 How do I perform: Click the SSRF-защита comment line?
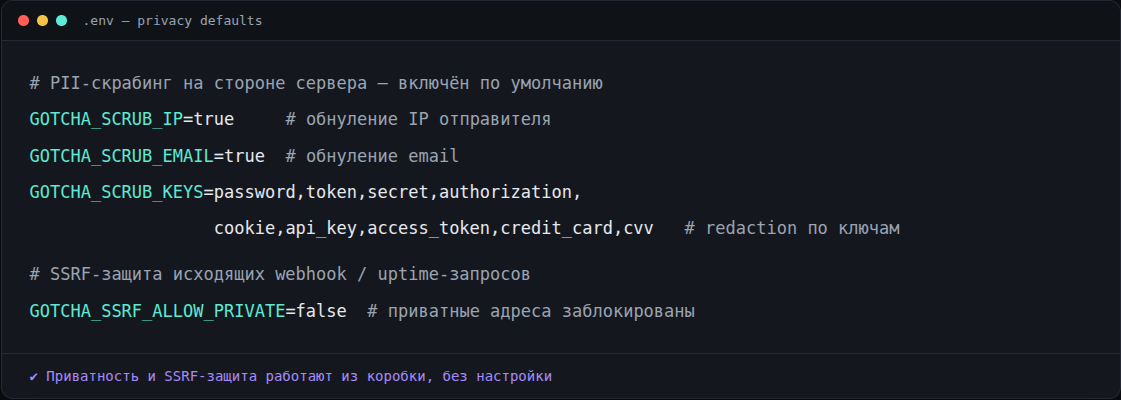tap(280, 274)
